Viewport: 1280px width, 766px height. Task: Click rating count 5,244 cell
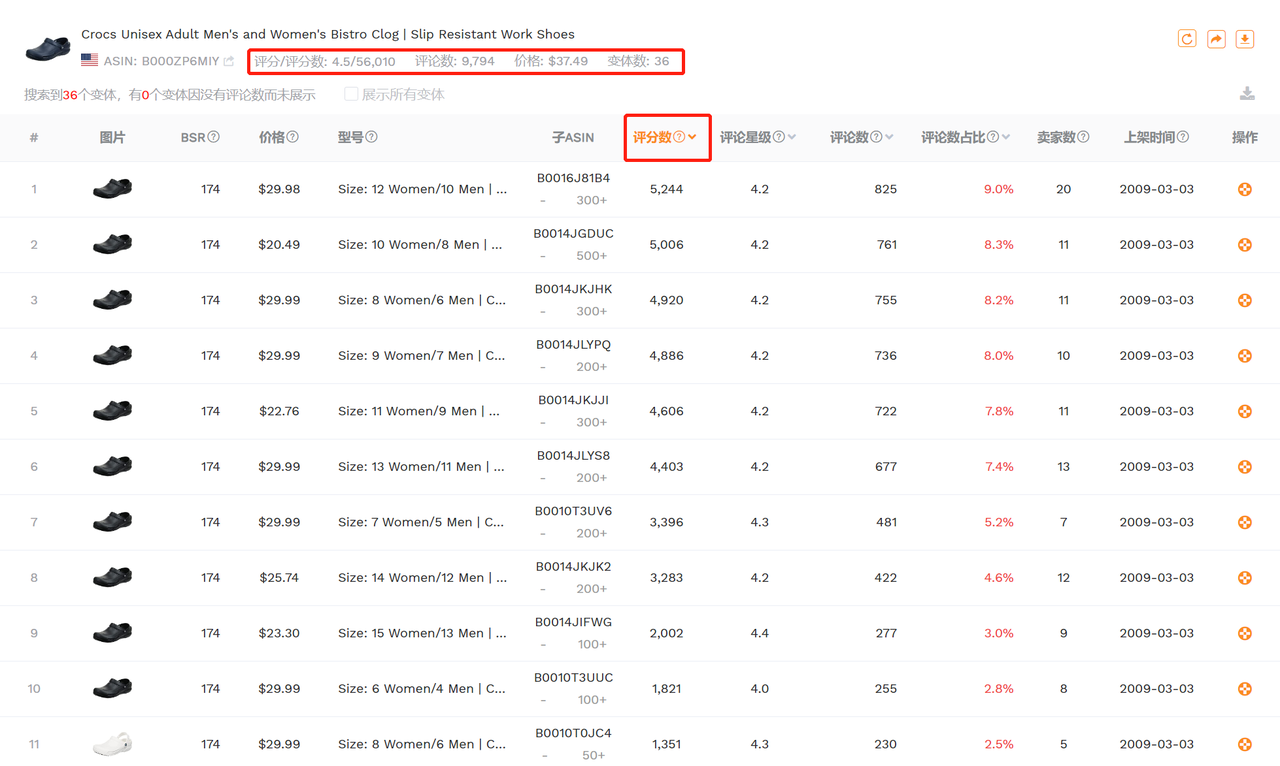[x=667, y=189]
